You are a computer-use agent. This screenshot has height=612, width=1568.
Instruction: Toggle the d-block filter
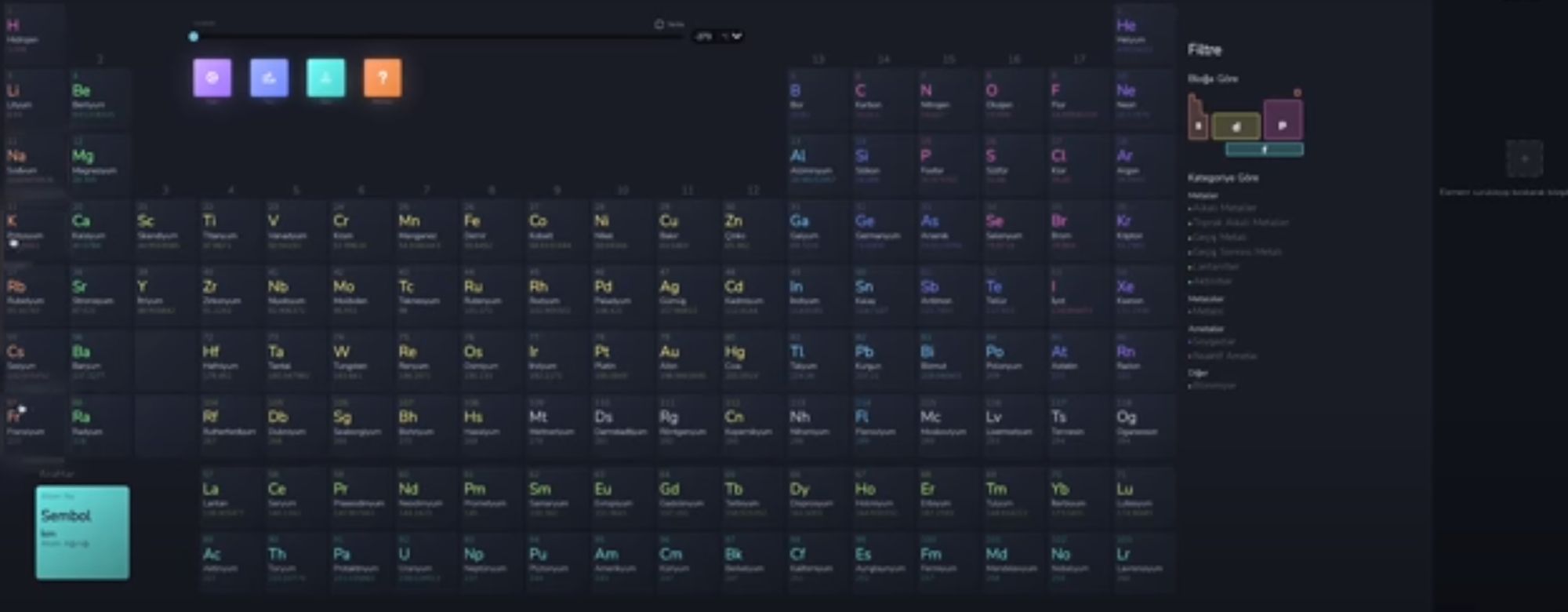(x=1236, y=126)
